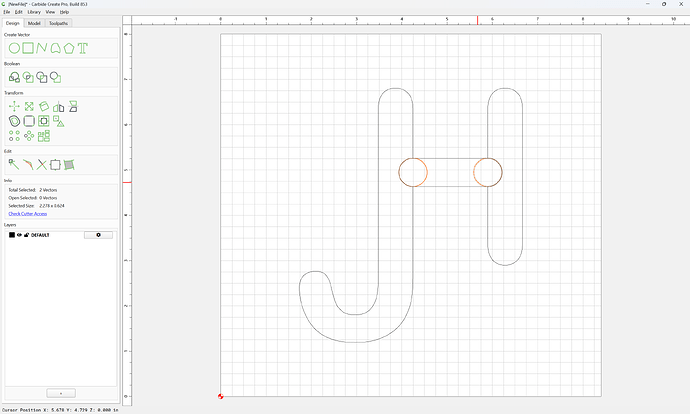Switch to the Model tab
The width and height of the screenshot is (690, 414).
pyautogui.click(x=34, y=23)
